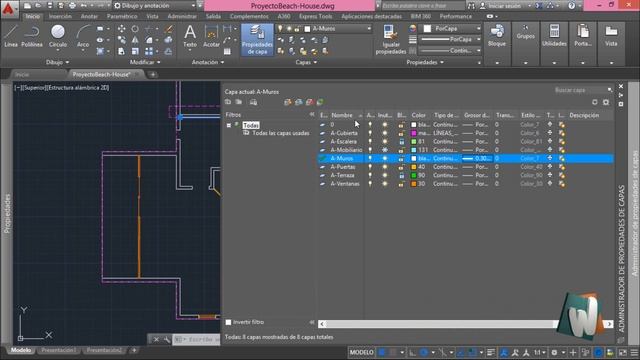
Task: Click the new layer icon in layer manager
Action: (288, 102)
